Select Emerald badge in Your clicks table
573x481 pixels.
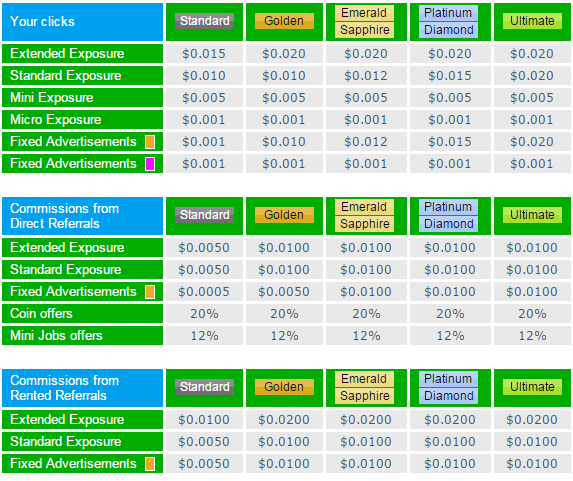click(x=364, y=13)
